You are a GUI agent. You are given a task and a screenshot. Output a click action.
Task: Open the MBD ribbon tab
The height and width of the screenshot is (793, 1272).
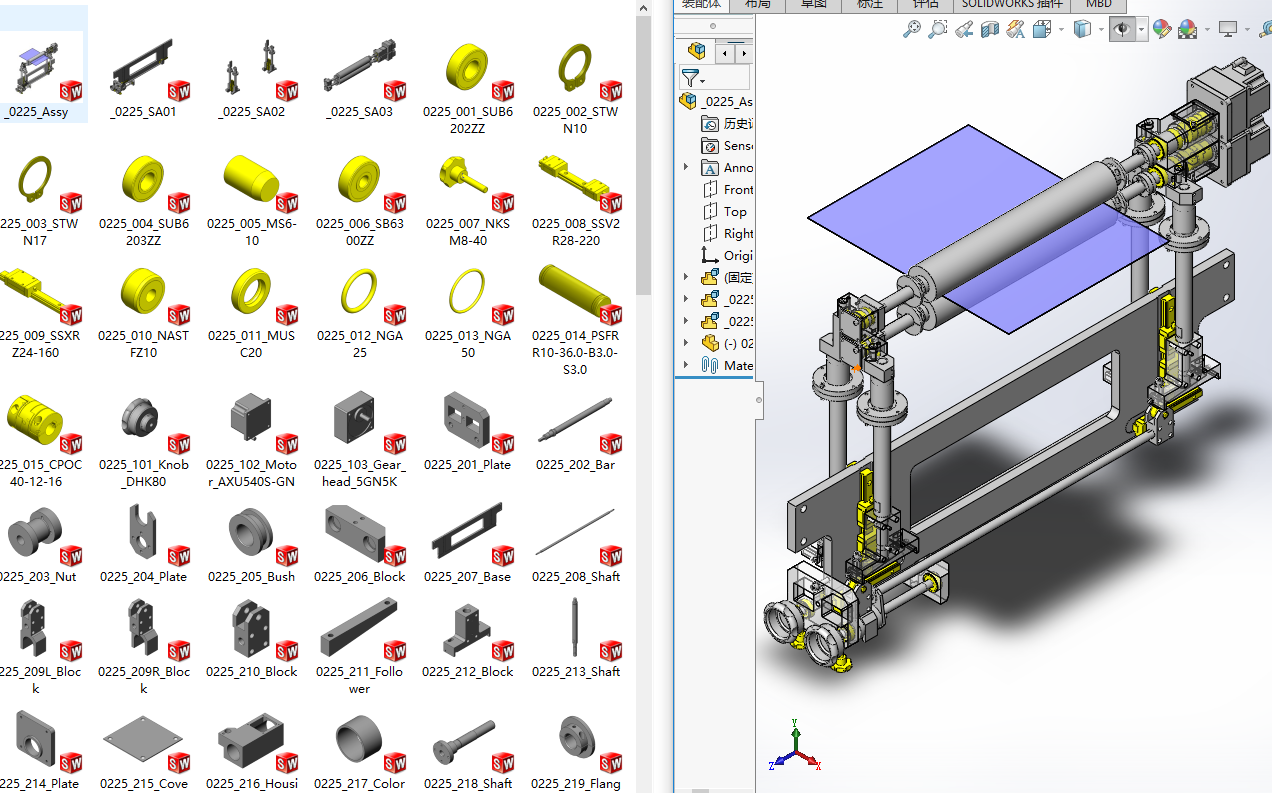pyautogui.click(x=1097, y=5)
